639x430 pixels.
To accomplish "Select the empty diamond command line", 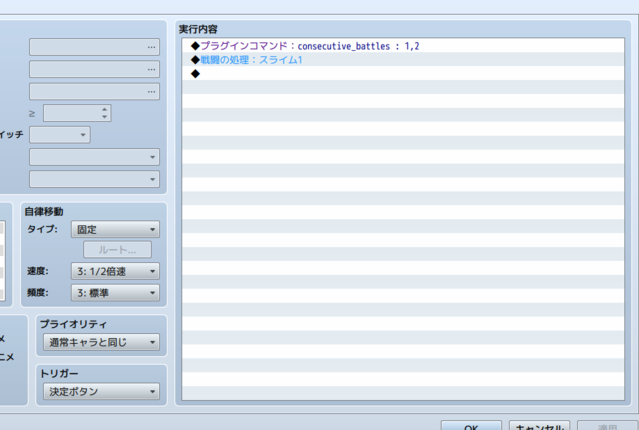I will point(403,73).
